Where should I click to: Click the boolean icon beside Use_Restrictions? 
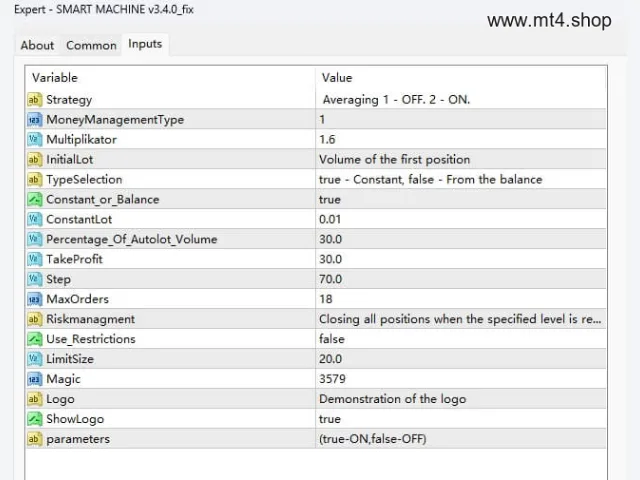35,339
